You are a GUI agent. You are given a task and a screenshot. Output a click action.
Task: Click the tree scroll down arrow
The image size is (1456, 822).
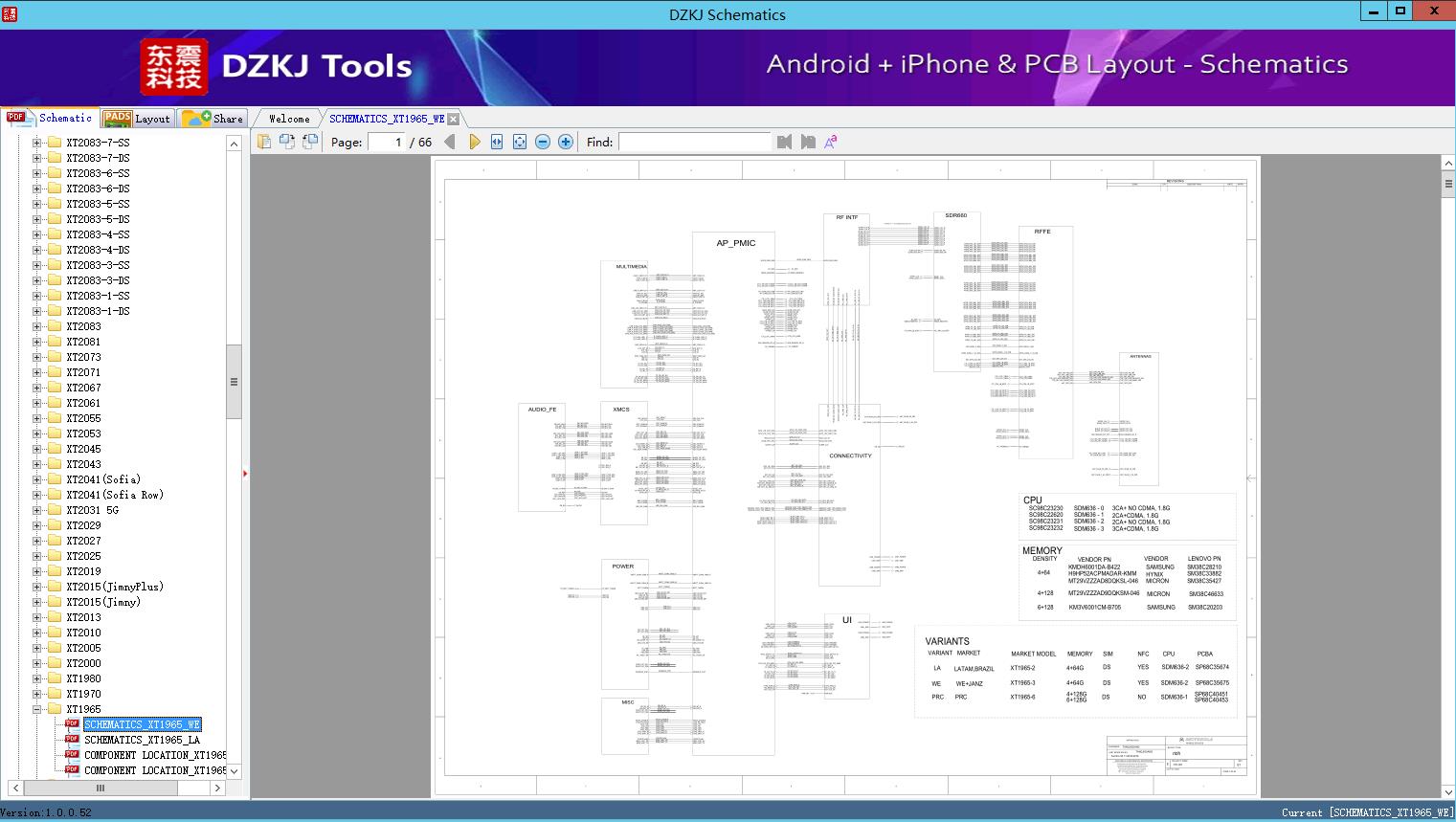pos(234,771)
